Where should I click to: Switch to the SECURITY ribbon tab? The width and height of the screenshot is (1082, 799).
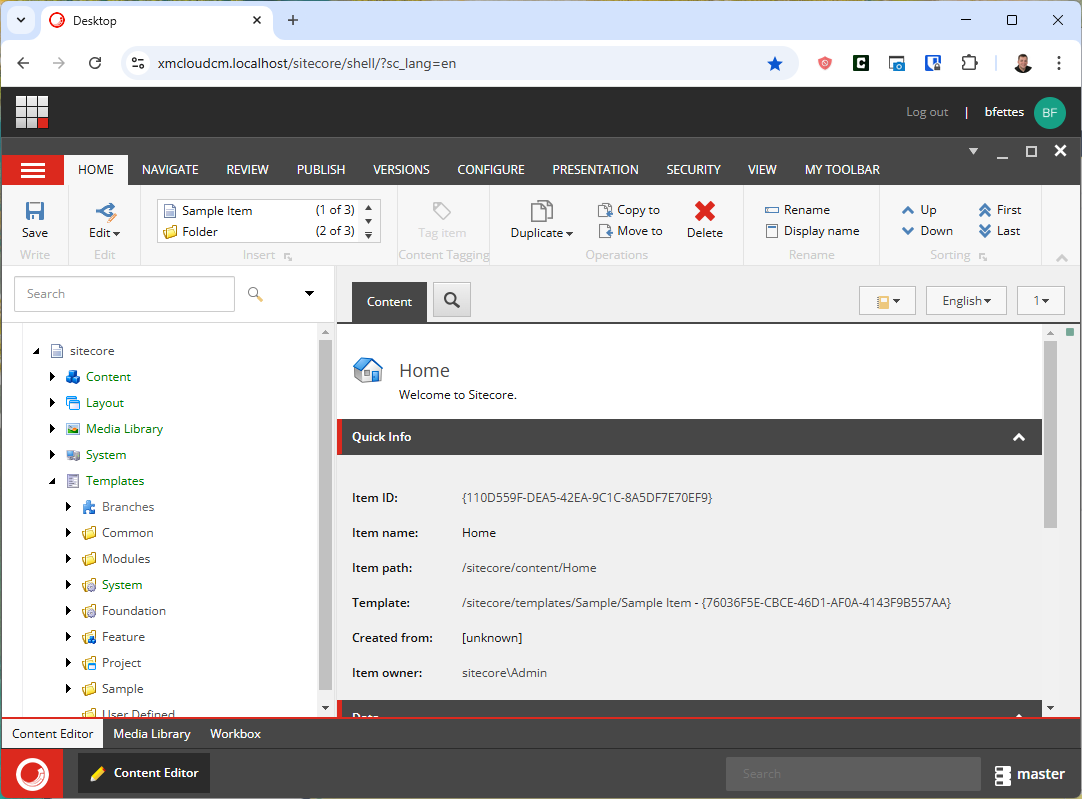[x=694, y=170]
